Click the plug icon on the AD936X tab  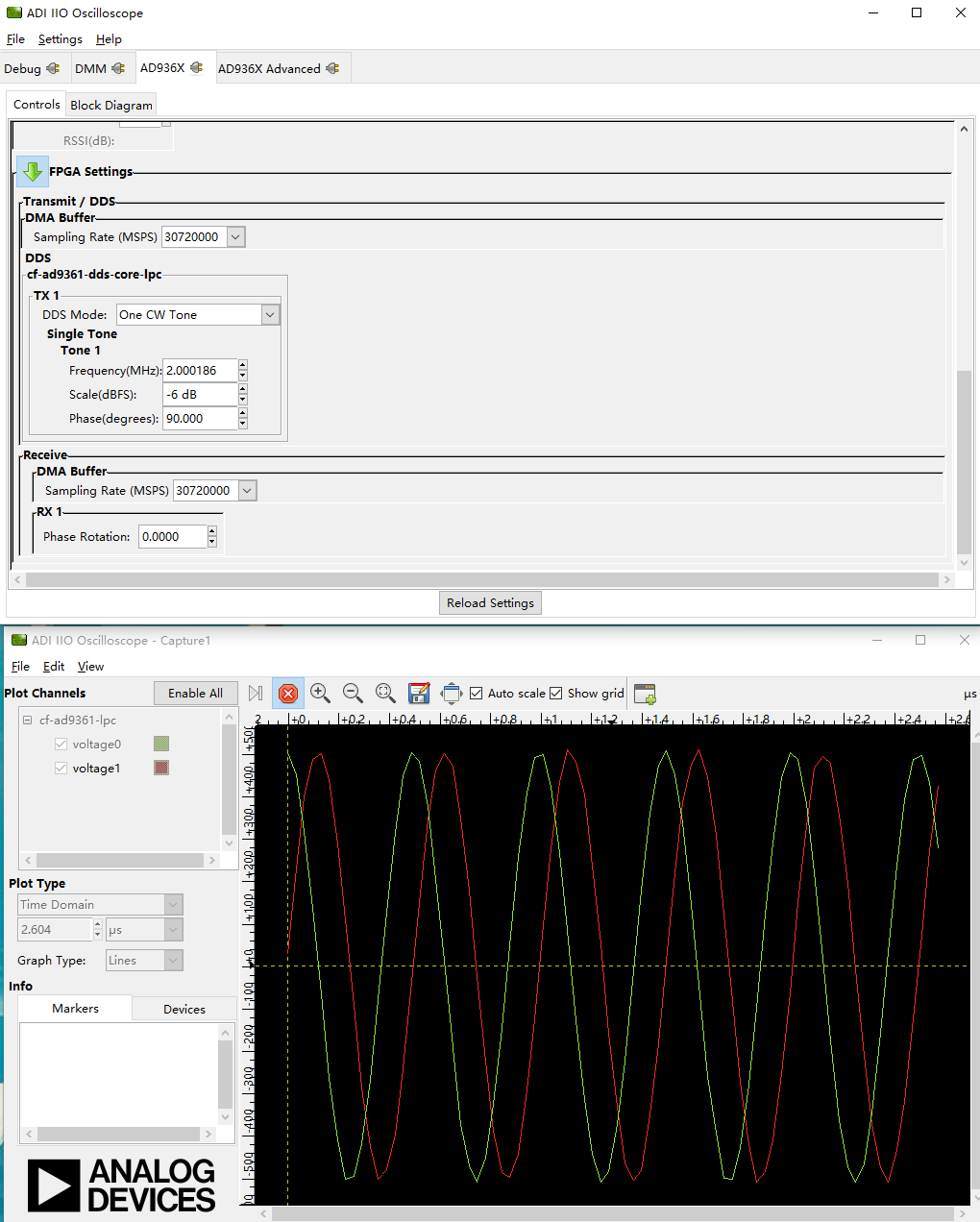[197, 67]
